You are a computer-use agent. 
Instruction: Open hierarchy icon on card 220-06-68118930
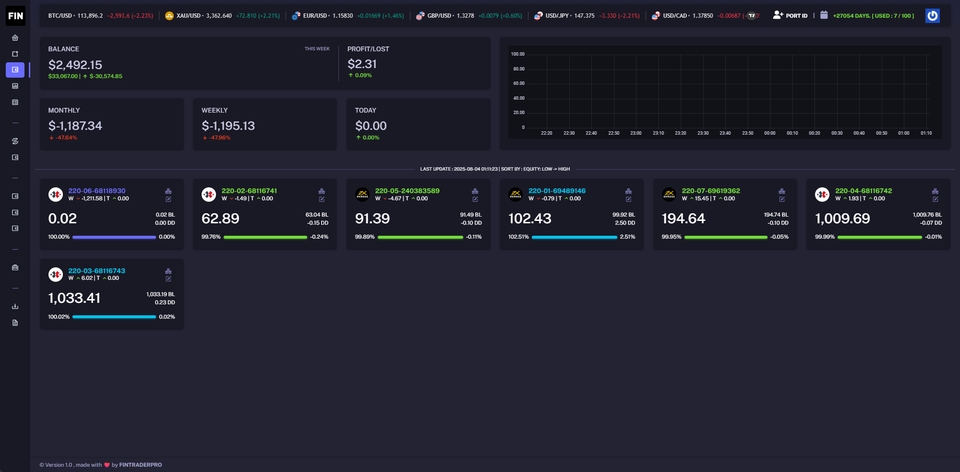[x=168, y=192]
